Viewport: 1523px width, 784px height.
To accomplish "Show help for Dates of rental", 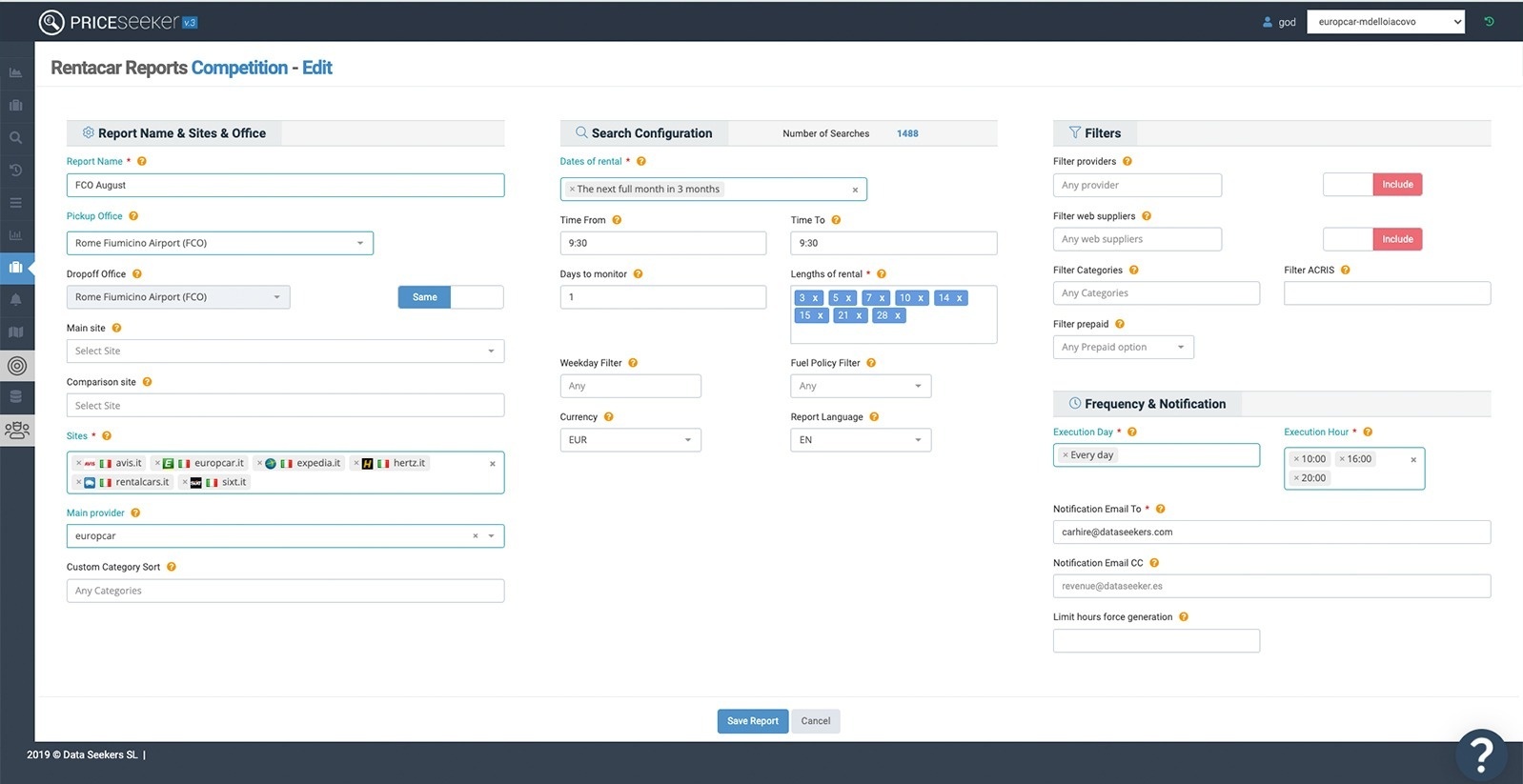I will point(641,161).
